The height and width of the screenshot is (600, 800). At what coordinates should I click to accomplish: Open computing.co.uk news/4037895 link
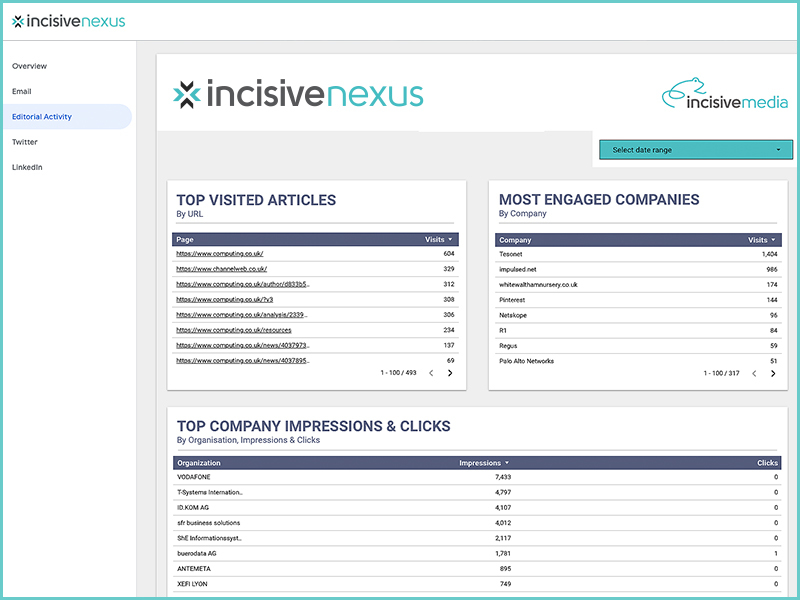243,361
